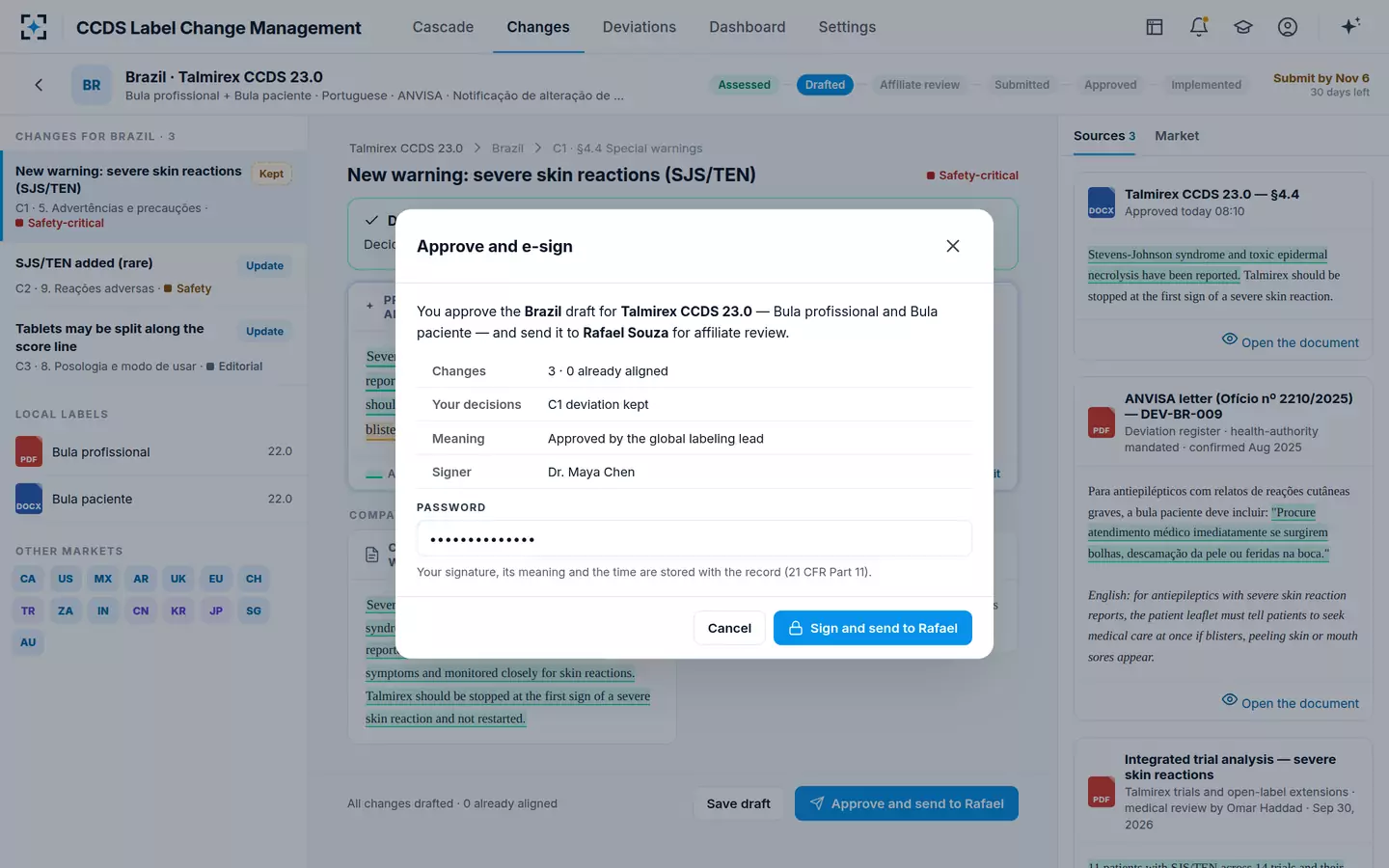
Task: Click the BR country badge
Action: (92, 85)
